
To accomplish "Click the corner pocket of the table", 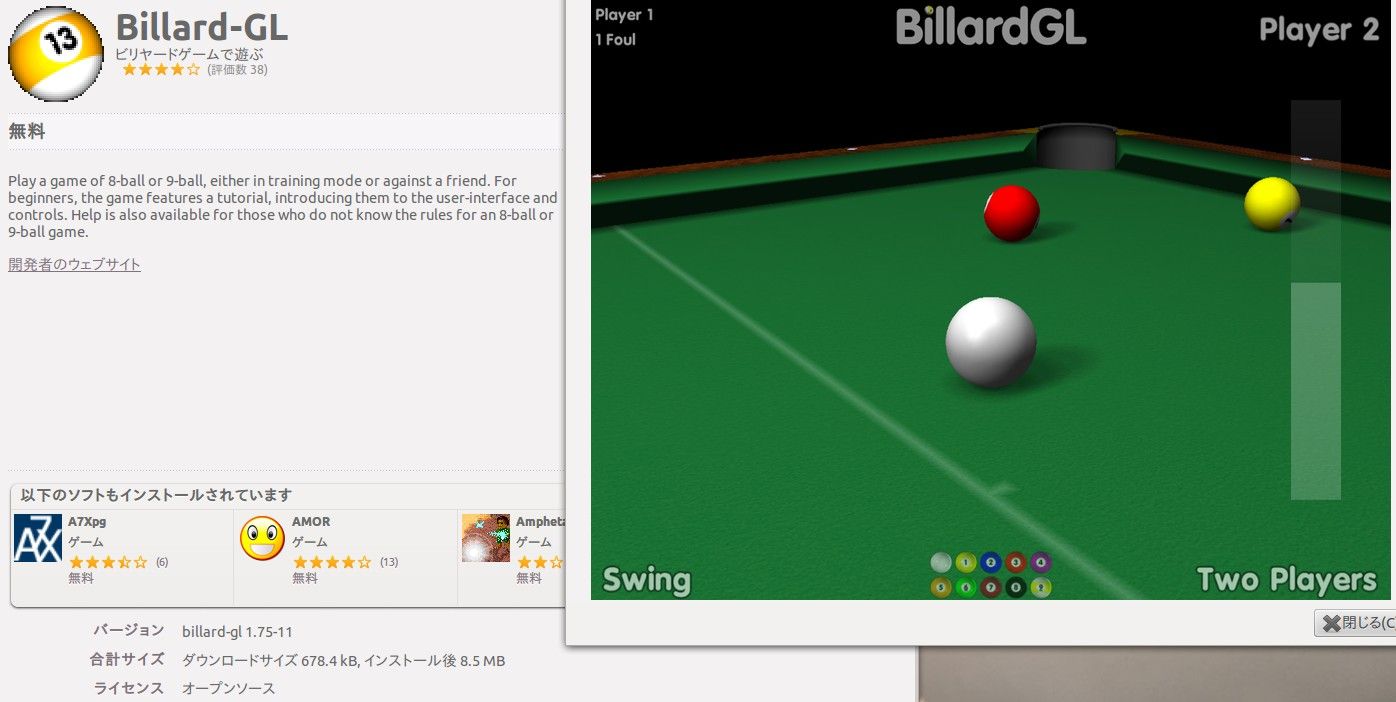I will click(1077, 146).
